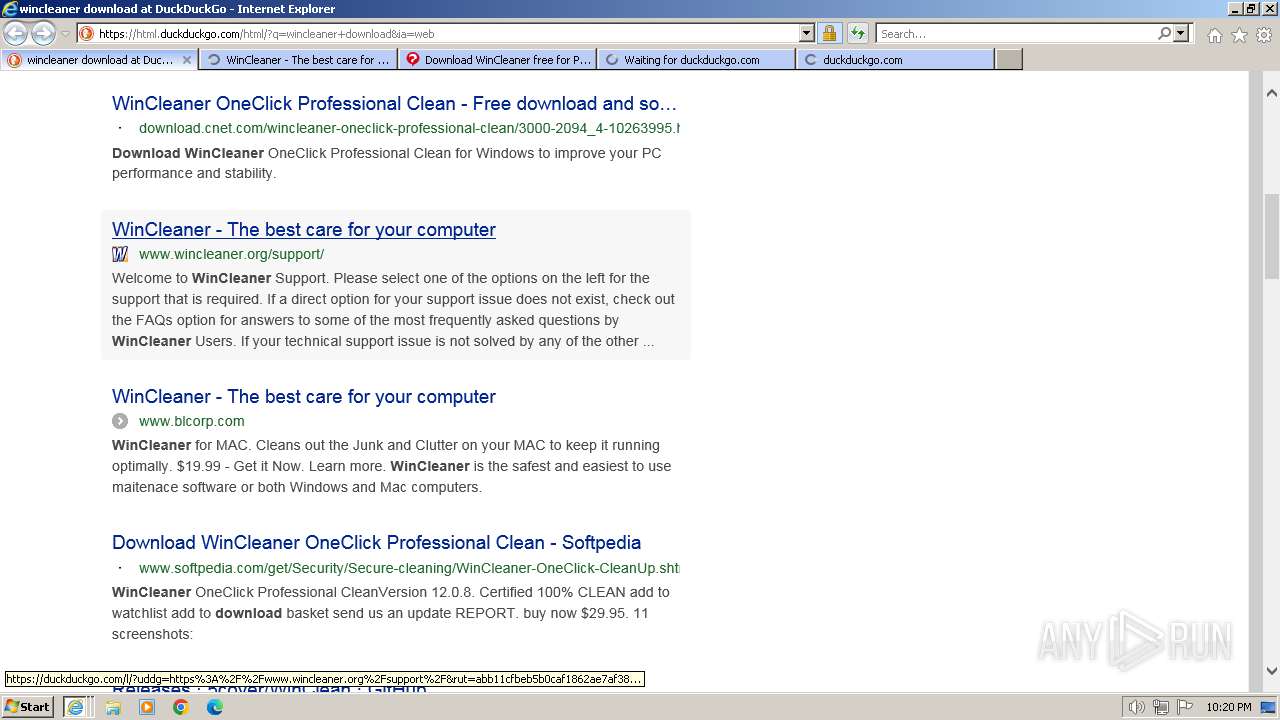Image resolution: width=1280 pixels, height=720 pixels.
Task: Open WinCleaner OneClick Professional Clean CNET result
Action: point(394,104)
